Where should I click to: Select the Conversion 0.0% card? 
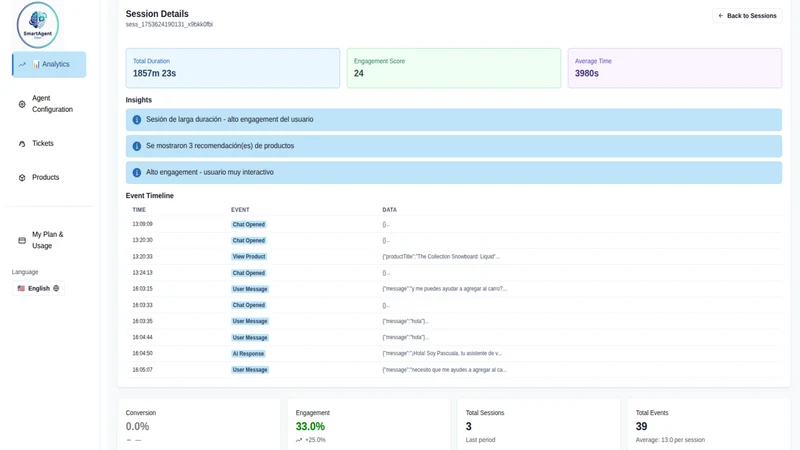(199, 424)
